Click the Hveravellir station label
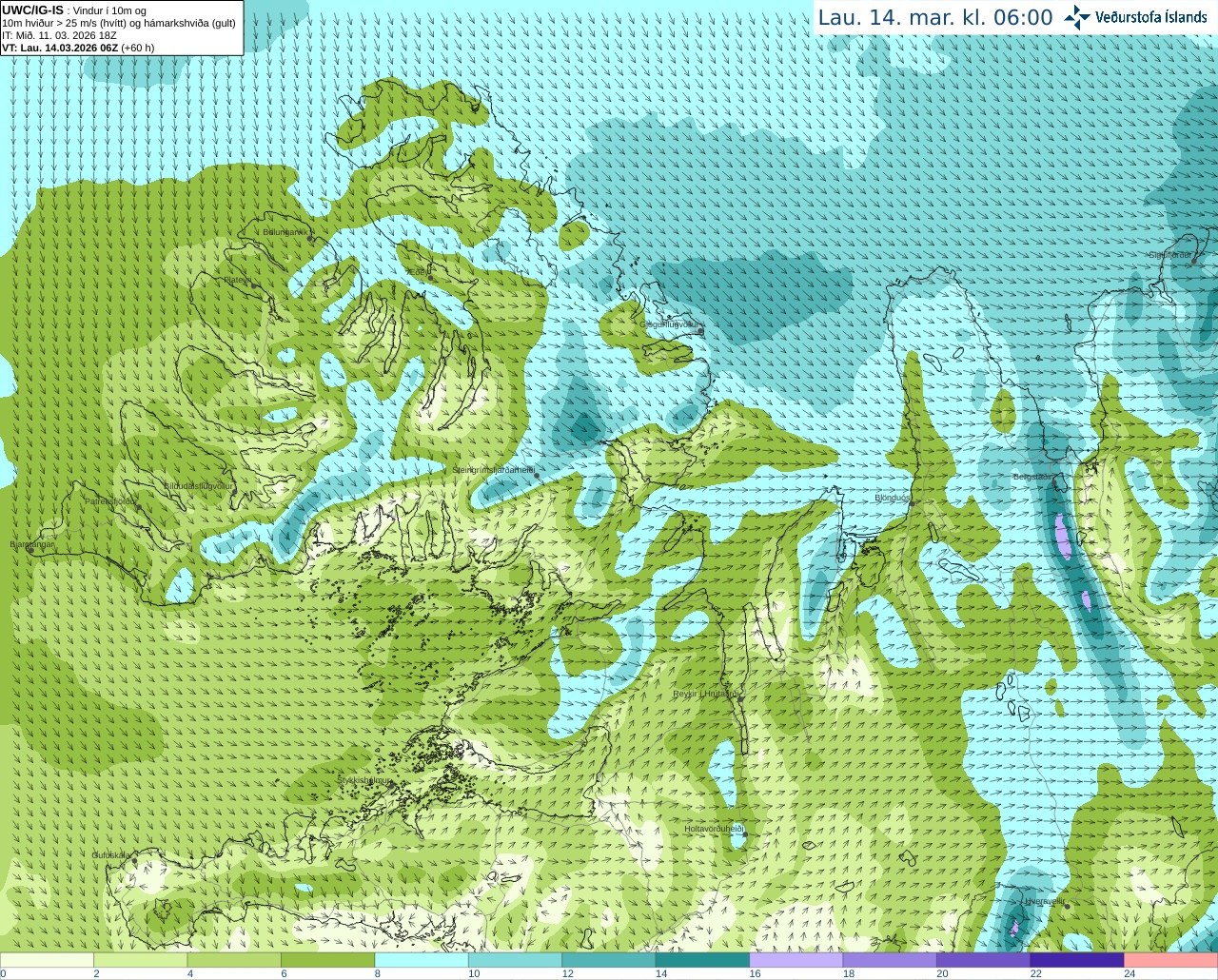Screen dimensions: 1218x980 point(1044,901)
